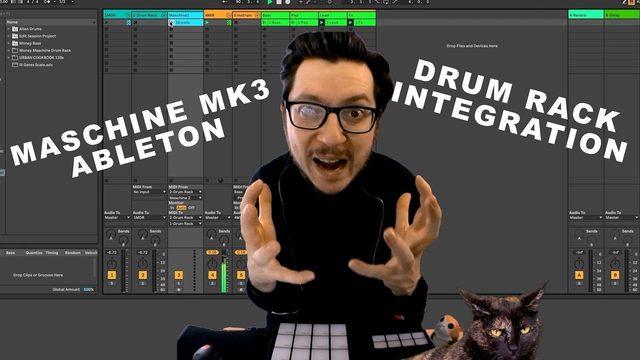Launch the Pad clip in the first scene

[x=293, y=22]
